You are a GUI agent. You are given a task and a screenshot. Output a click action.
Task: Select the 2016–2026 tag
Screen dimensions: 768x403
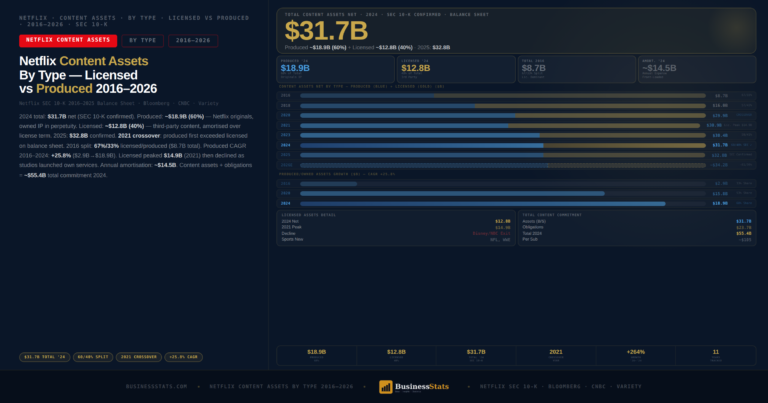pos(193,41)
